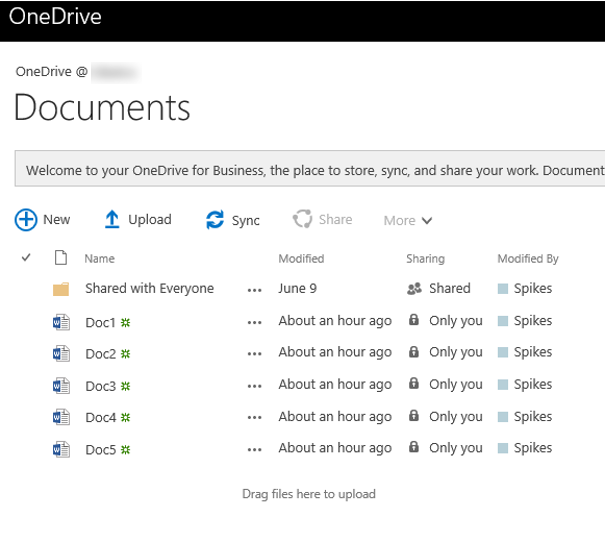Click the Word icon for Doc5
605x542 pixels.
click(x=61, y=449)
